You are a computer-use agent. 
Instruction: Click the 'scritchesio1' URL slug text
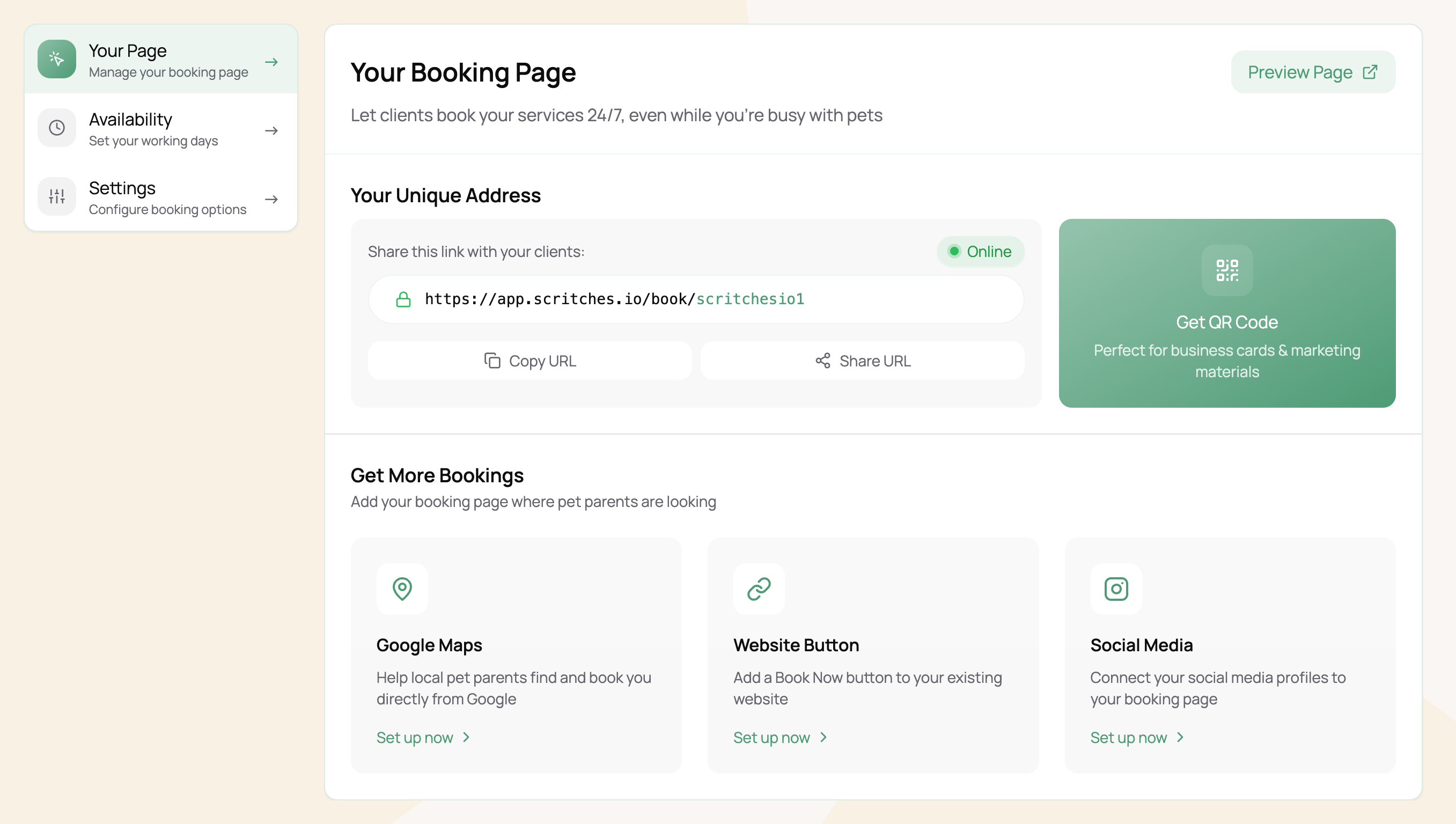(750, 299)
